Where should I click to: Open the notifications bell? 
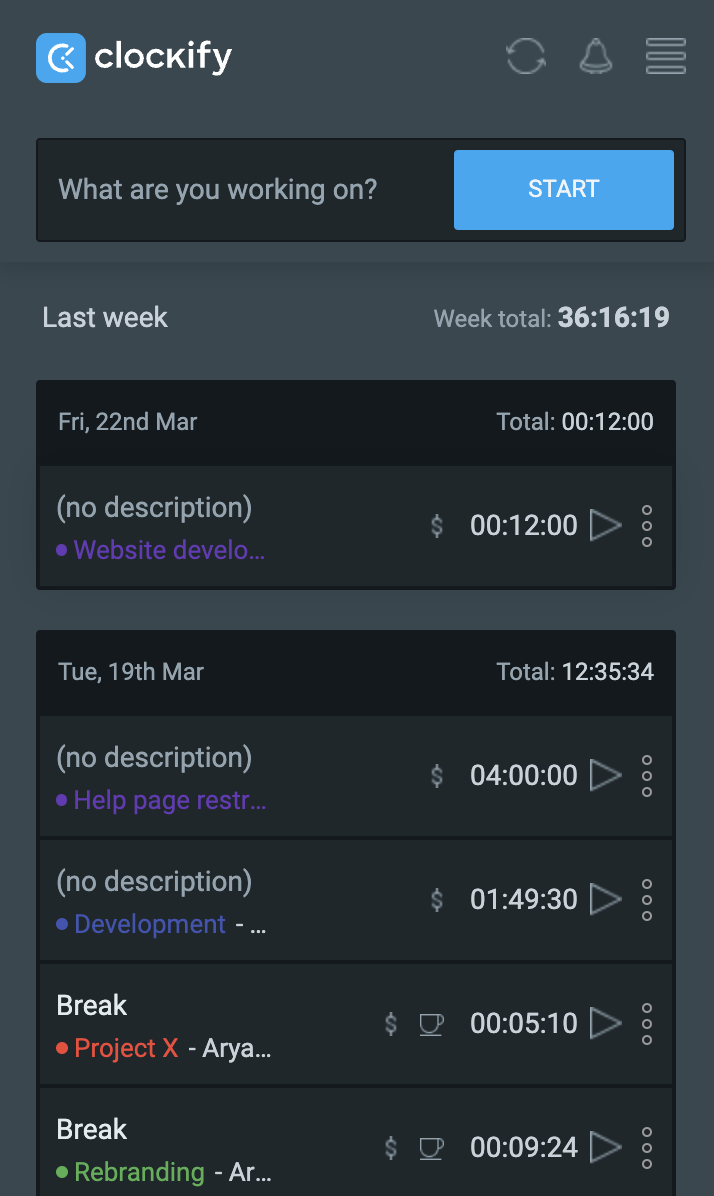click(x=596, y=56)
